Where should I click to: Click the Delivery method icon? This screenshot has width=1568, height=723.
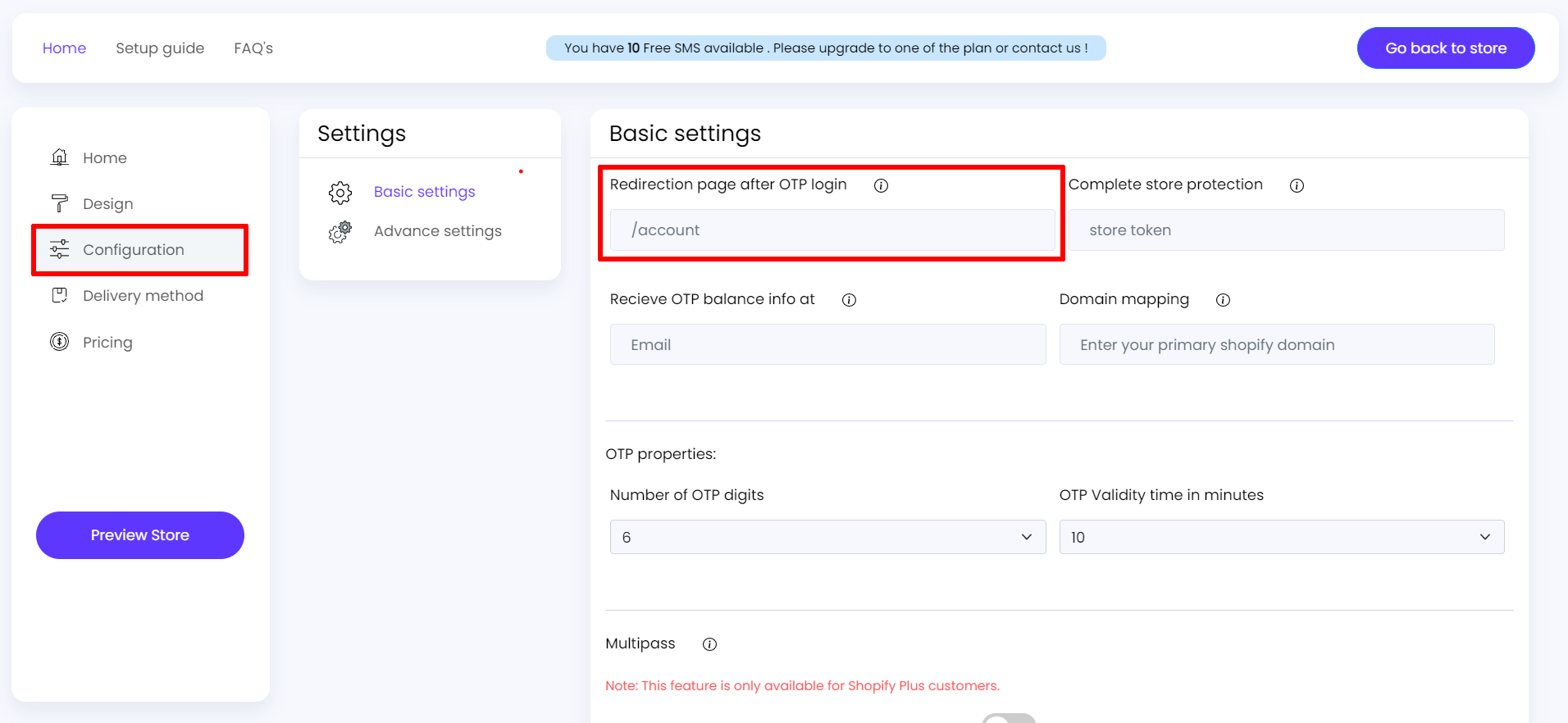click(x=60, y=295)
